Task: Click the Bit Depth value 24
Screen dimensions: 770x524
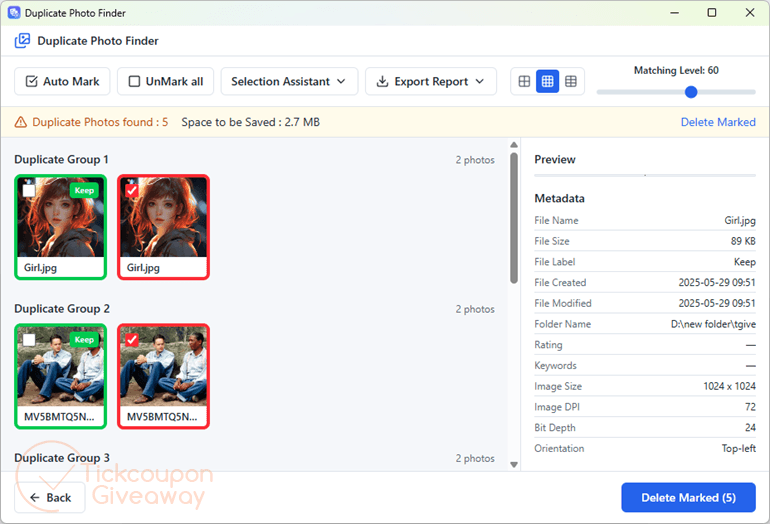Action: 750,428
